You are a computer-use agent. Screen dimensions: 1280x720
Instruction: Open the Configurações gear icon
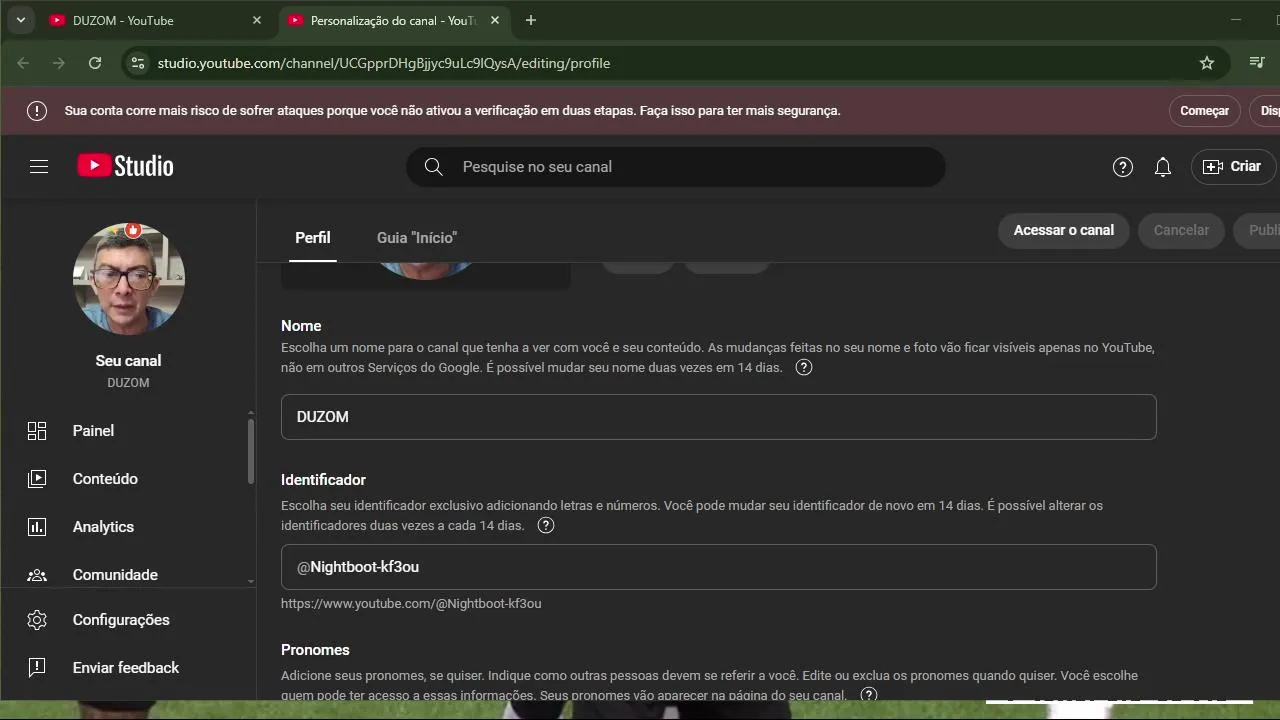[37, 620]
